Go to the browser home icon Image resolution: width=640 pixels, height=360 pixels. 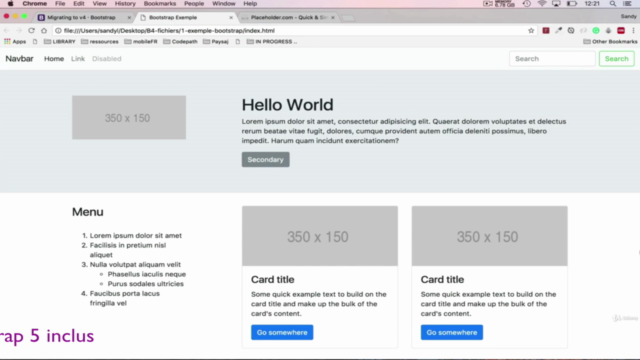44,31
